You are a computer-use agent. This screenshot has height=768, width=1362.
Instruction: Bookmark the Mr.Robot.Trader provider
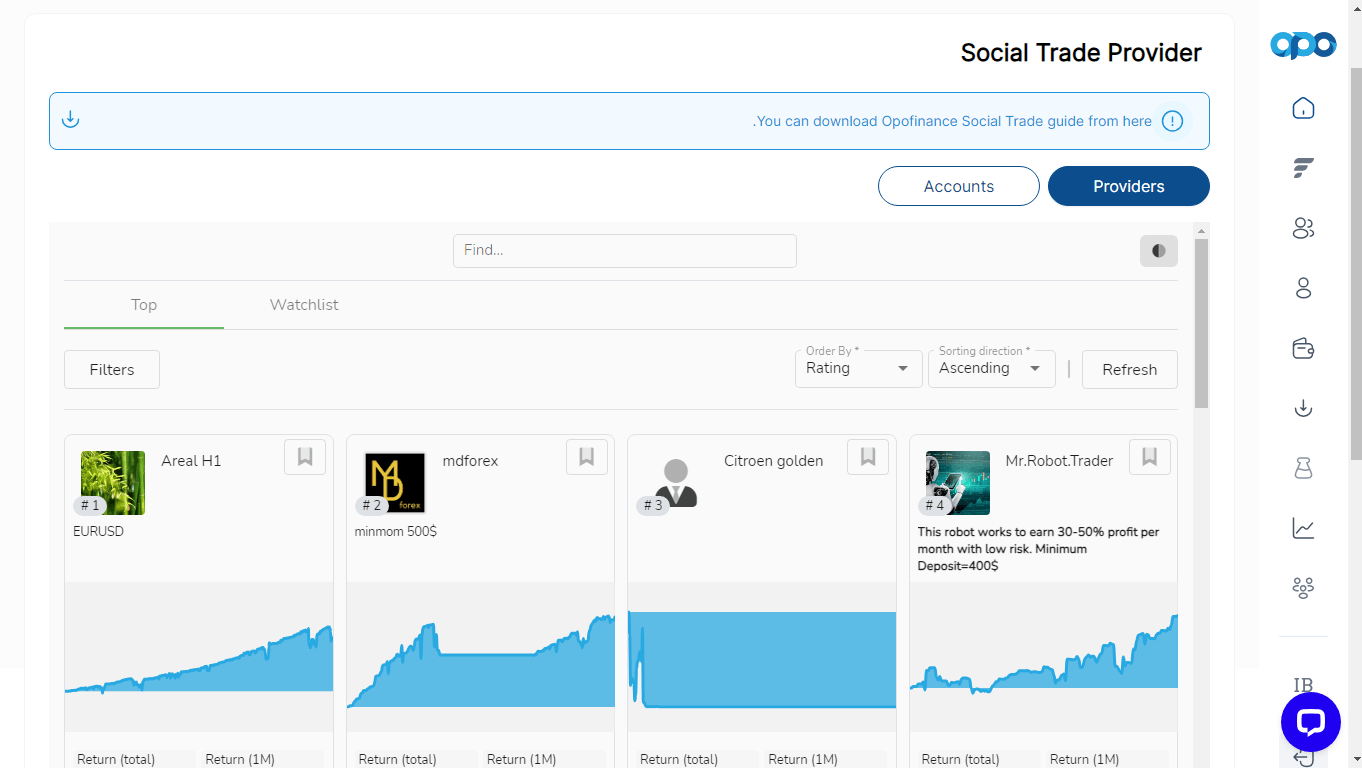point(1150,457)
